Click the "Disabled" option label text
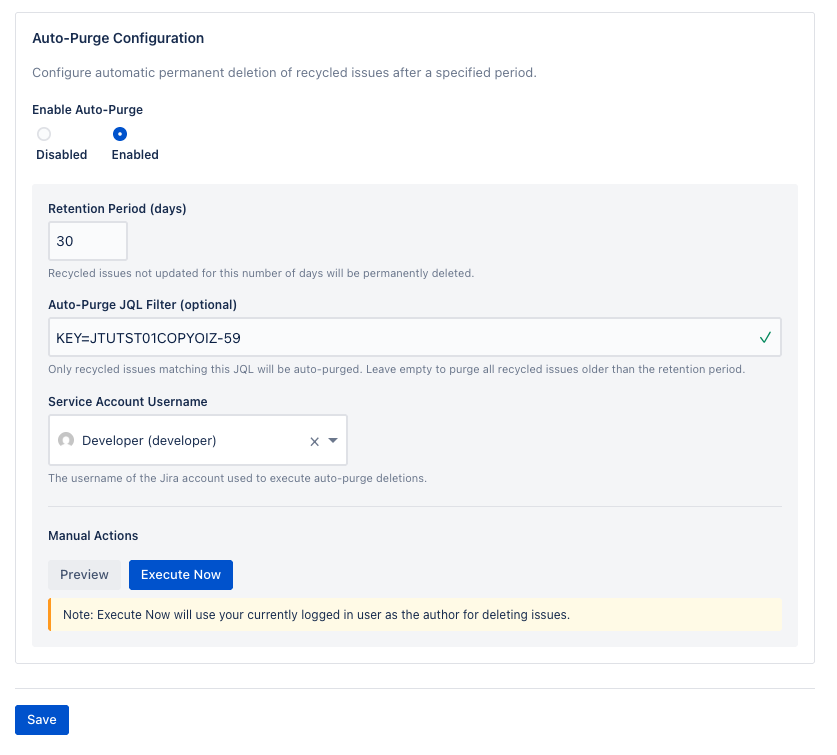 62,155
